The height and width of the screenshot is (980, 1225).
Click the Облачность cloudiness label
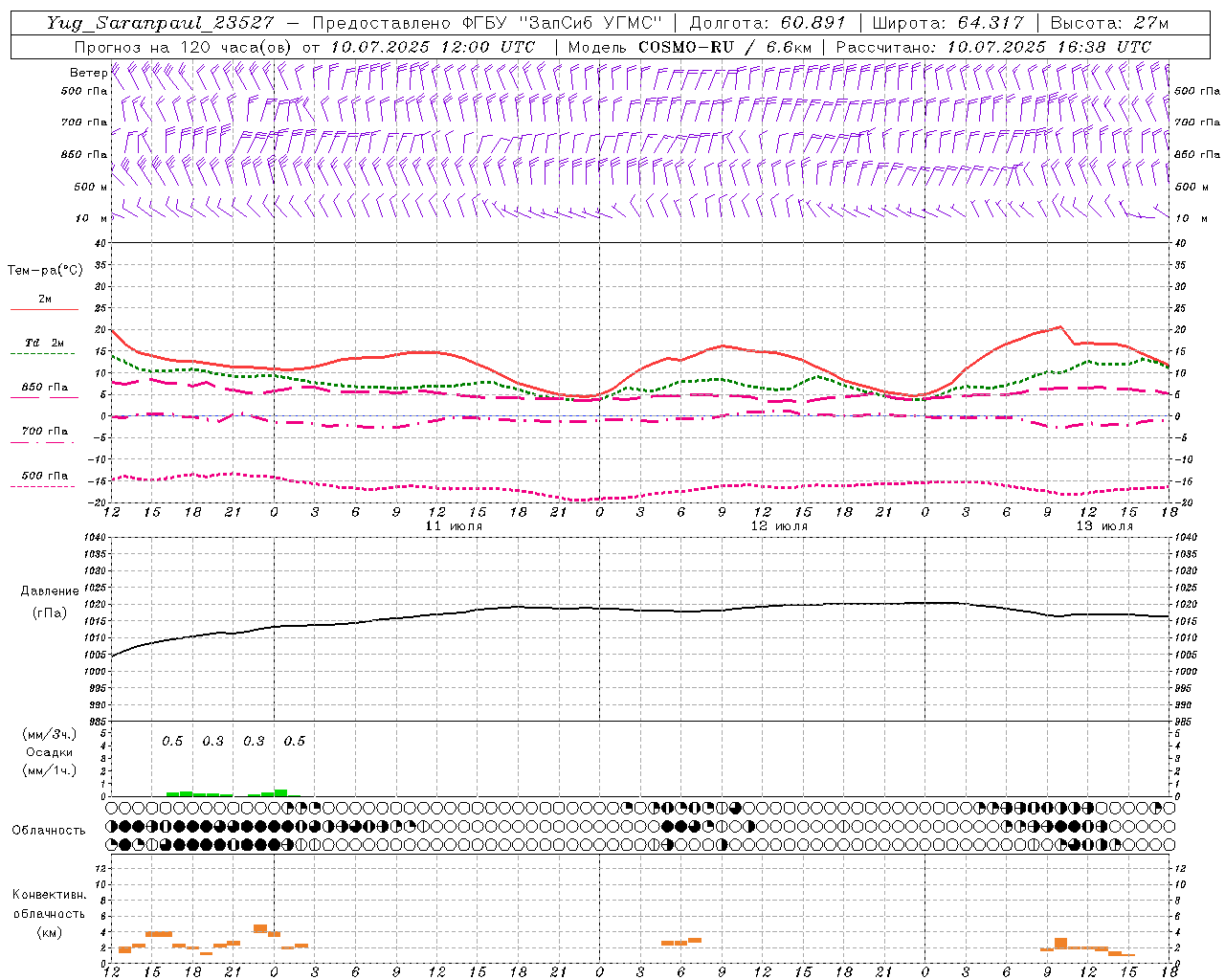(49, 831)
